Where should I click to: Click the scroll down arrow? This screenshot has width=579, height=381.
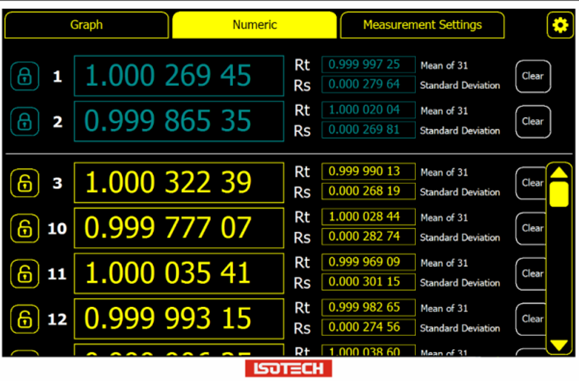559,345
